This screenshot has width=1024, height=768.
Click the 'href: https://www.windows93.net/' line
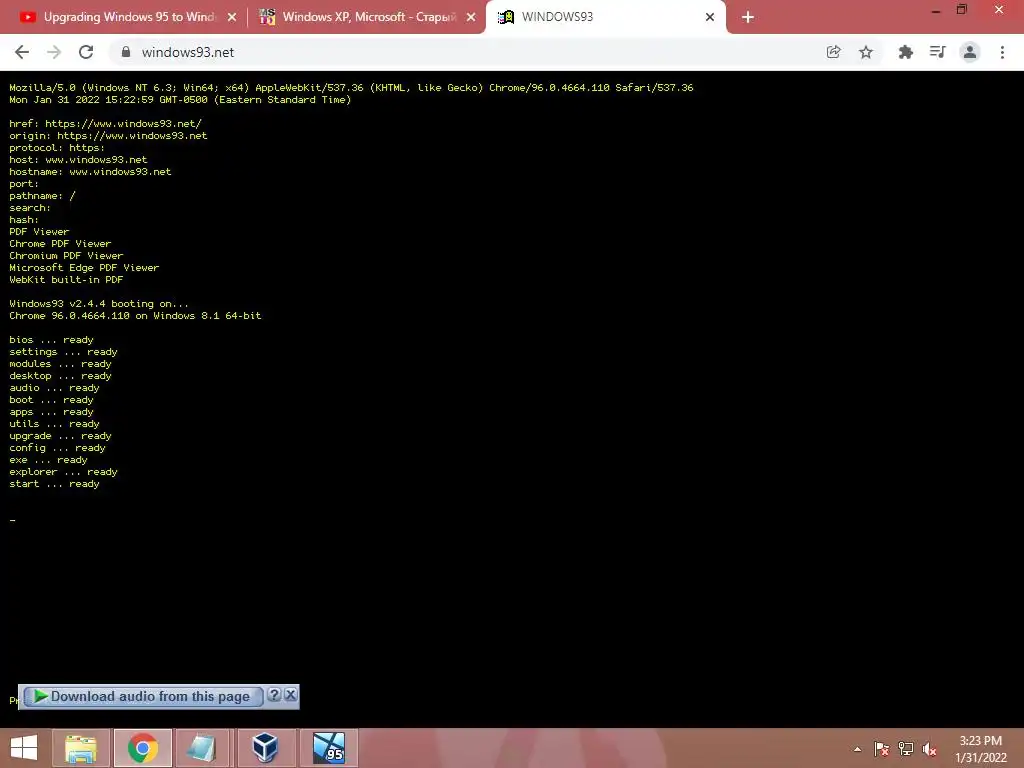click(105, 123)
